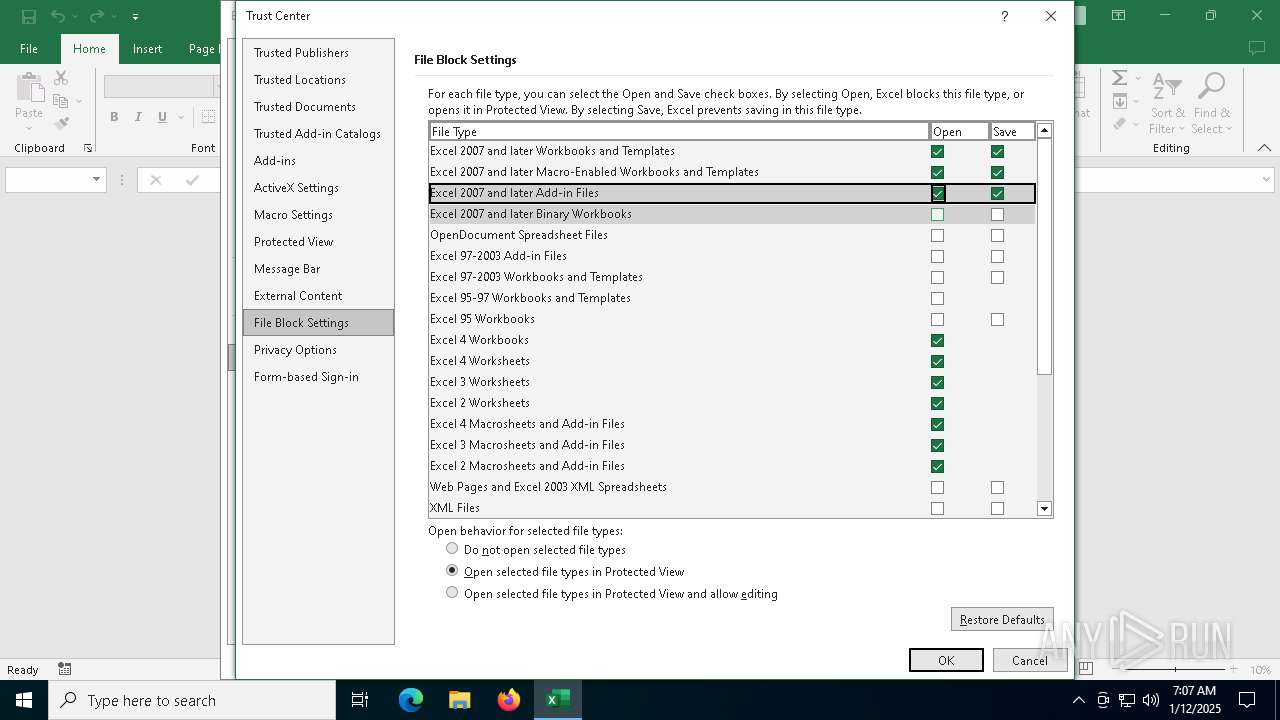Check Save for OpenDocument Spreadsheet Files

coord(997,236)
